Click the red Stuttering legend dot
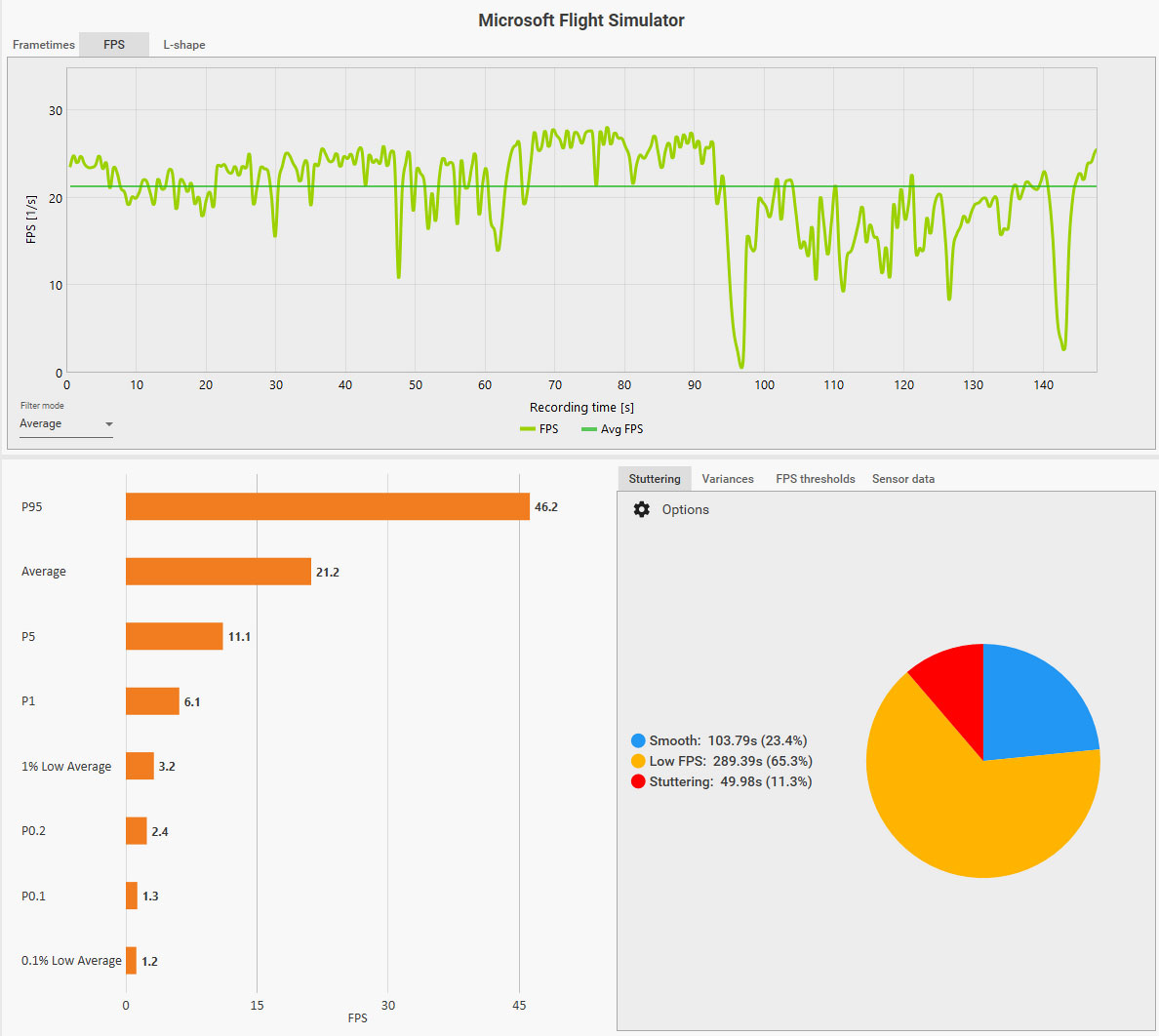The height and width of the screenshot is (1036, 1159). [x=639, y=781]
